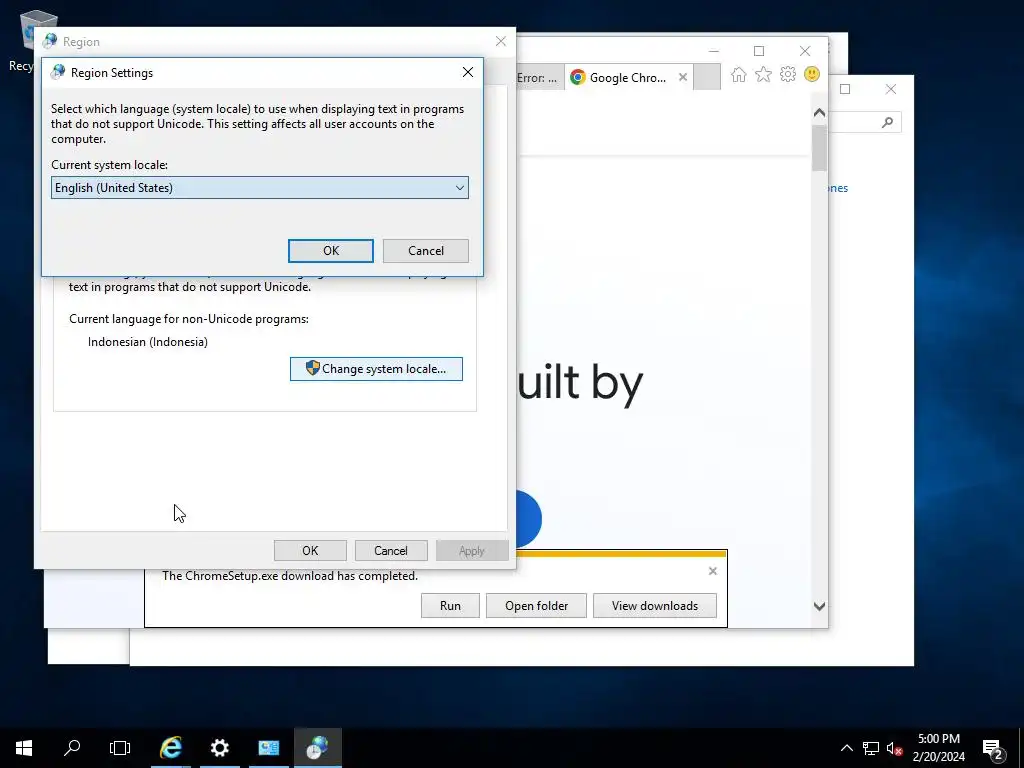The image size is (1024, 768).
Task: Open Internet Explorer favorites star
Action: 763,74
